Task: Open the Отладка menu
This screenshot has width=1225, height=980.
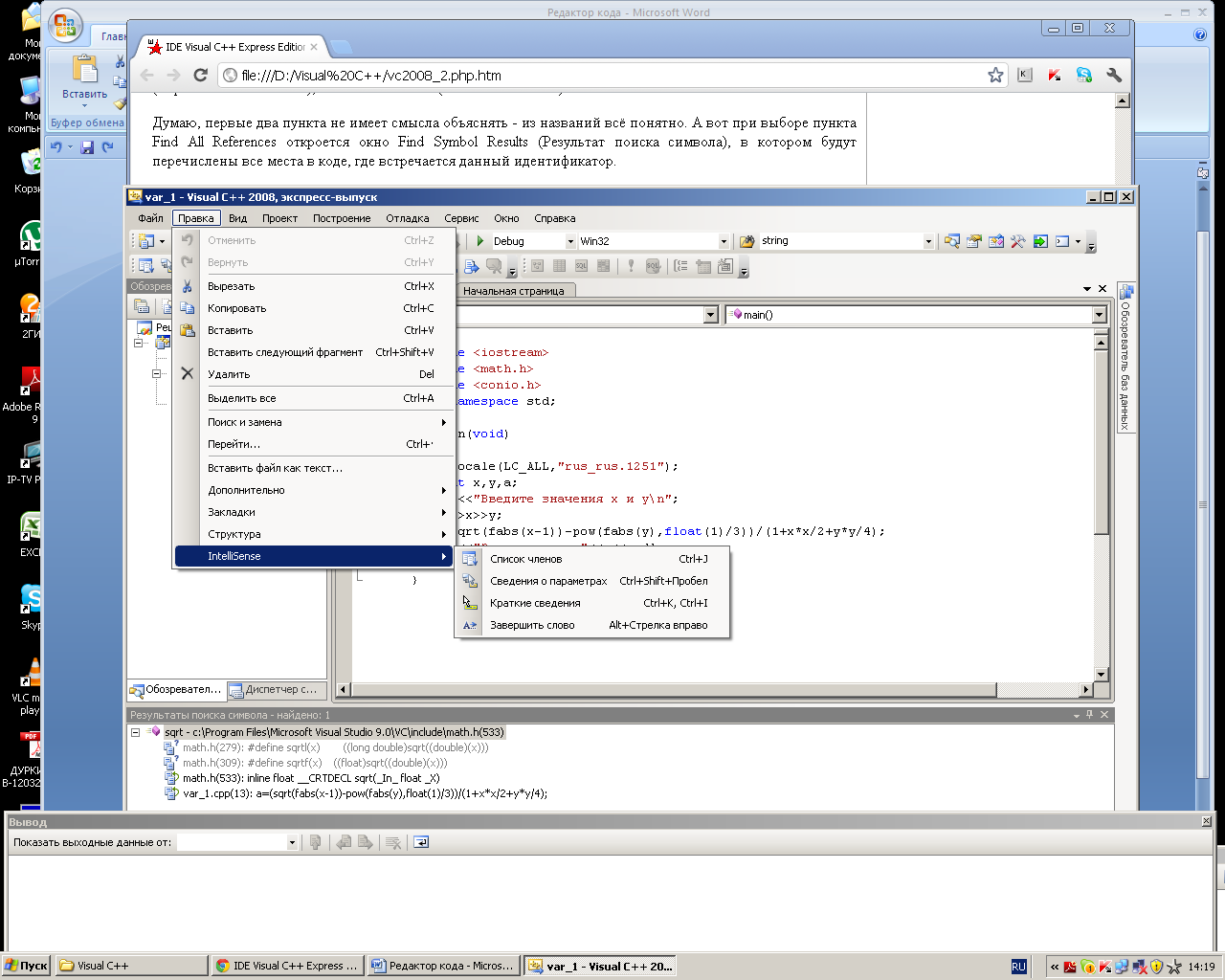Action: pyautogui.click(x=408, y=218)
